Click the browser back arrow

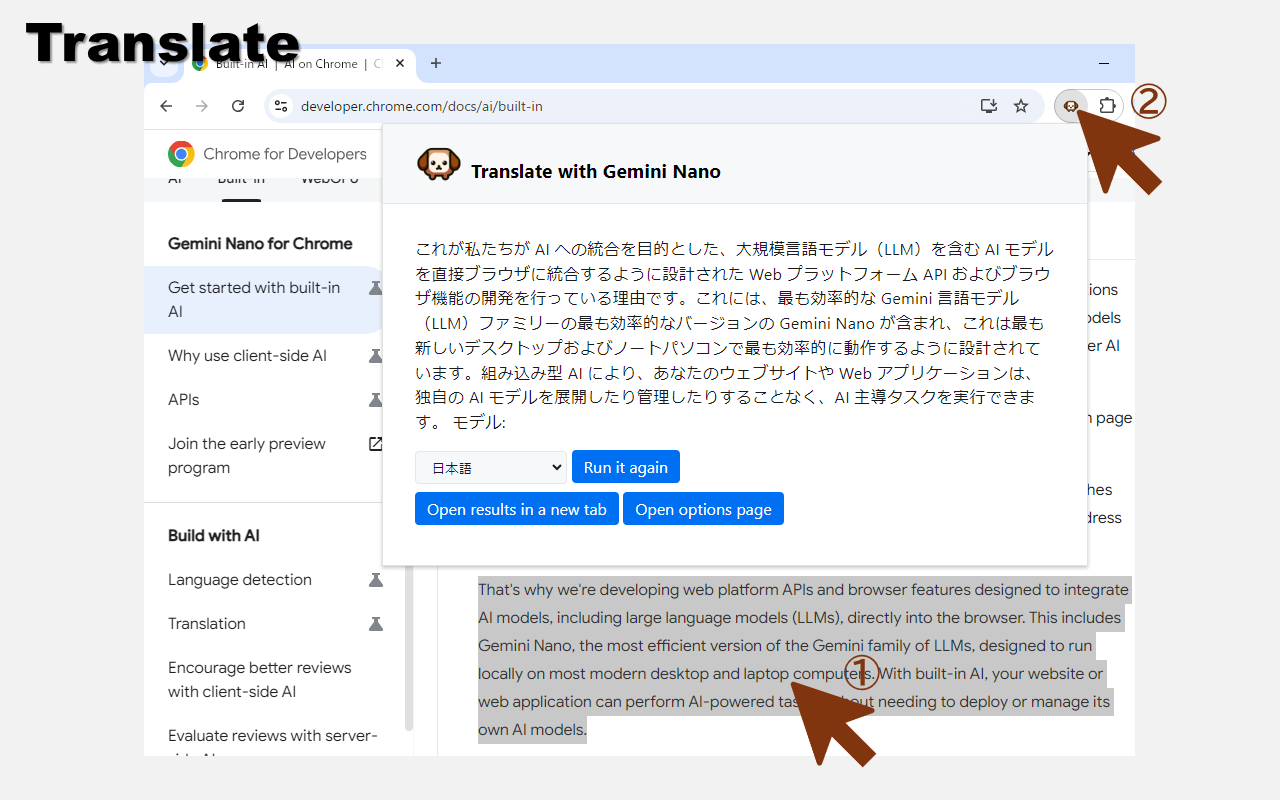click(x=166, y=106)
